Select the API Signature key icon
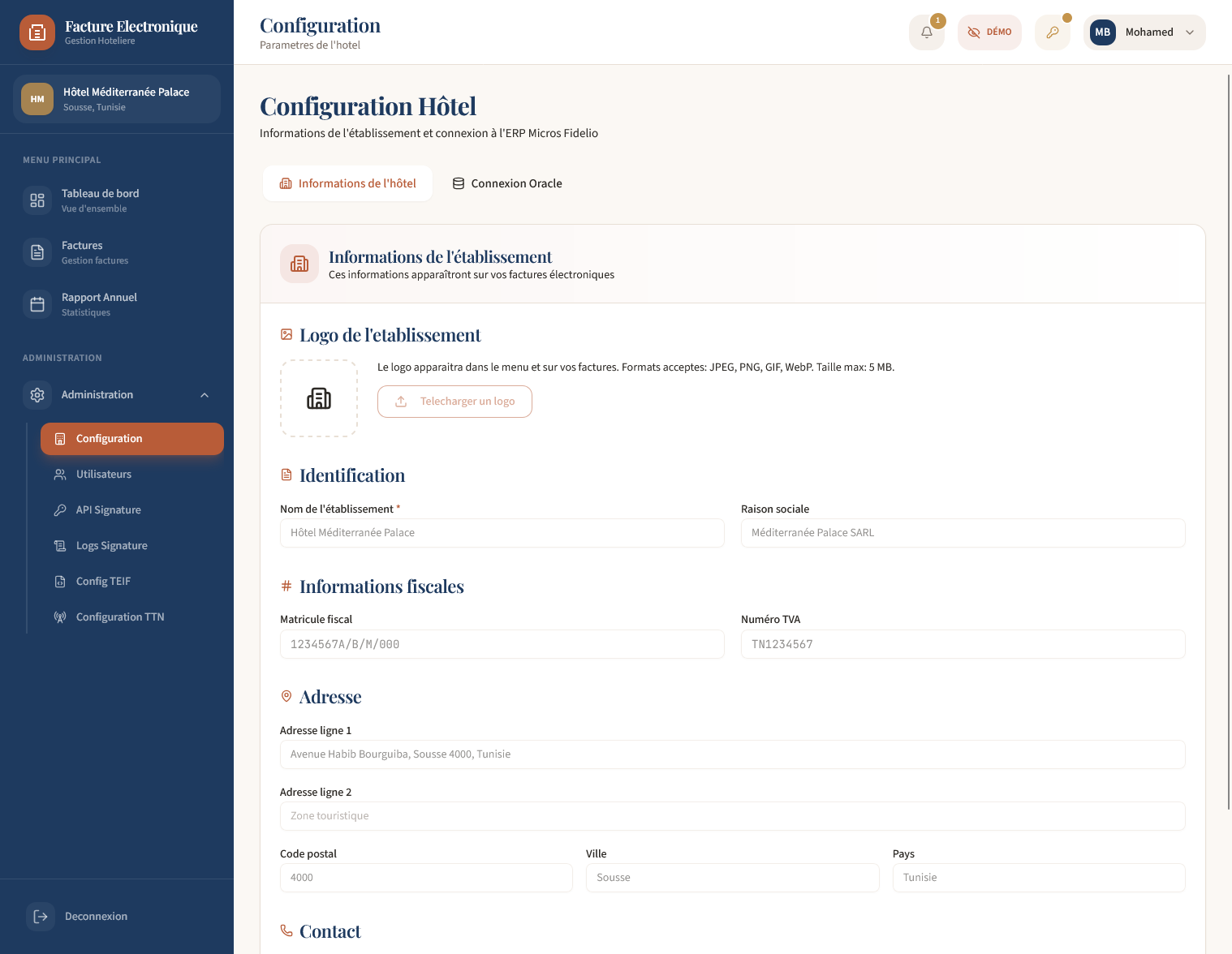The image size is (1232, 954). coord(59,509)
